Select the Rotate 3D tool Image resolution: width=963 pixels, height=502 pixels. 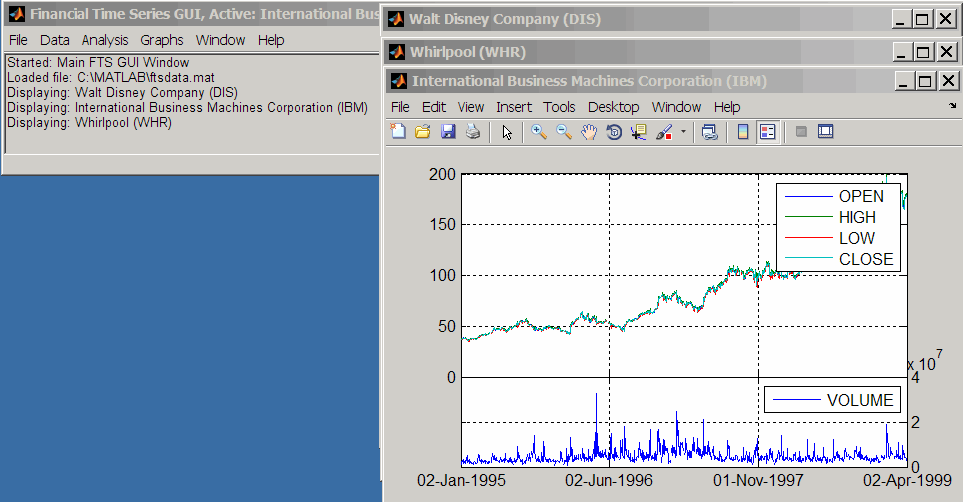pyautogui.click(x=614, y=131)
